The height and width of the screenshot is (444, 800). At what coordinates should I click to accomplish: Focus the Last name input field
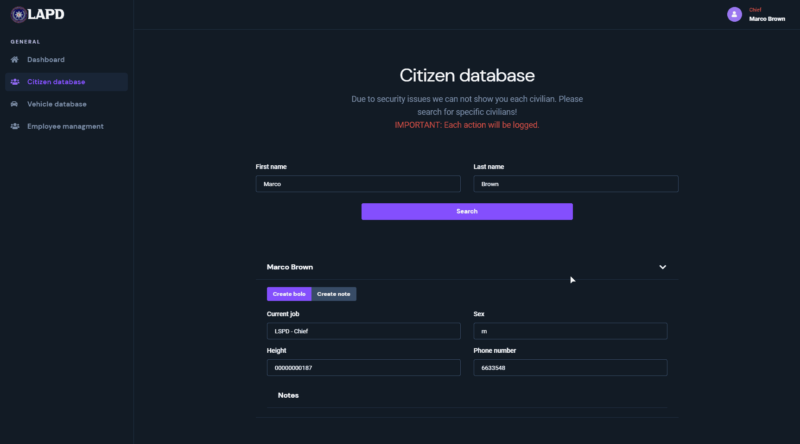(x=576, y=184)
